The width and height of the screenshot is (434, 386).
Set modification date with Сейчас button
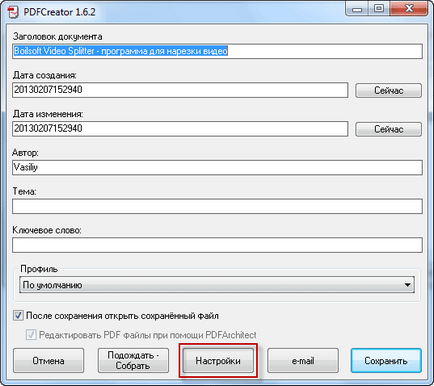click(388, 129)
